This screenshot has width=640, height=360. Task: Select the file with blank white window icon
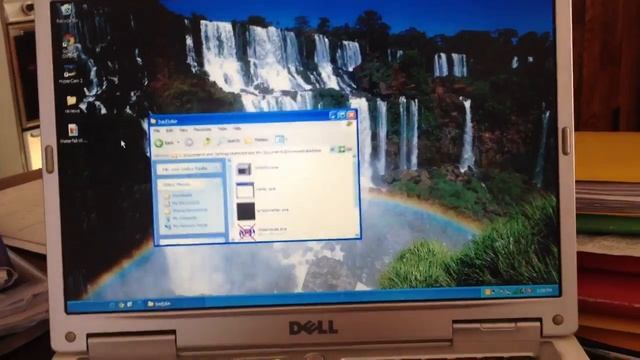245,191
